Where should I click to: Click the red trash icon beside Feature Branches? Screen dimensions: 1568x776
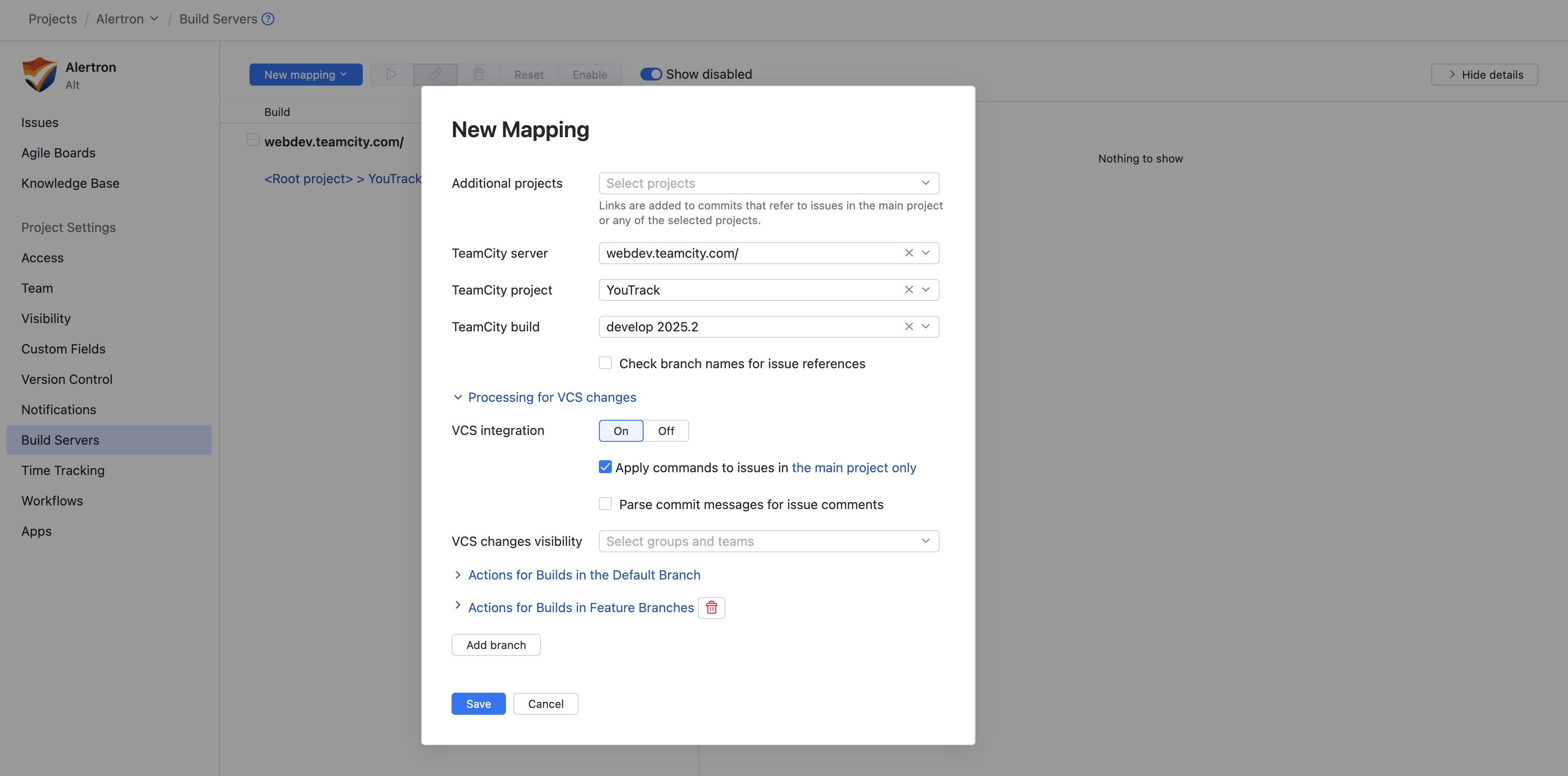point(711,608)
